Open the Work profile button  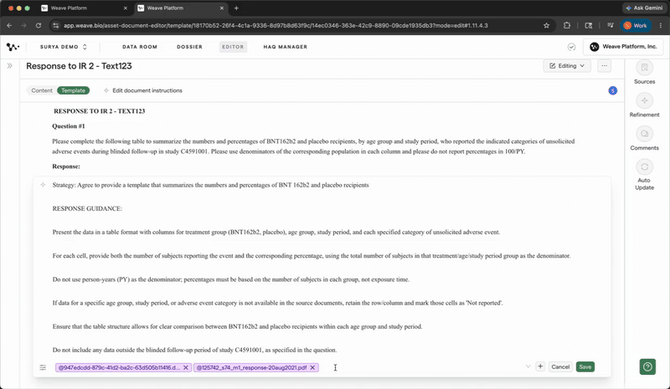pos(636,26)
